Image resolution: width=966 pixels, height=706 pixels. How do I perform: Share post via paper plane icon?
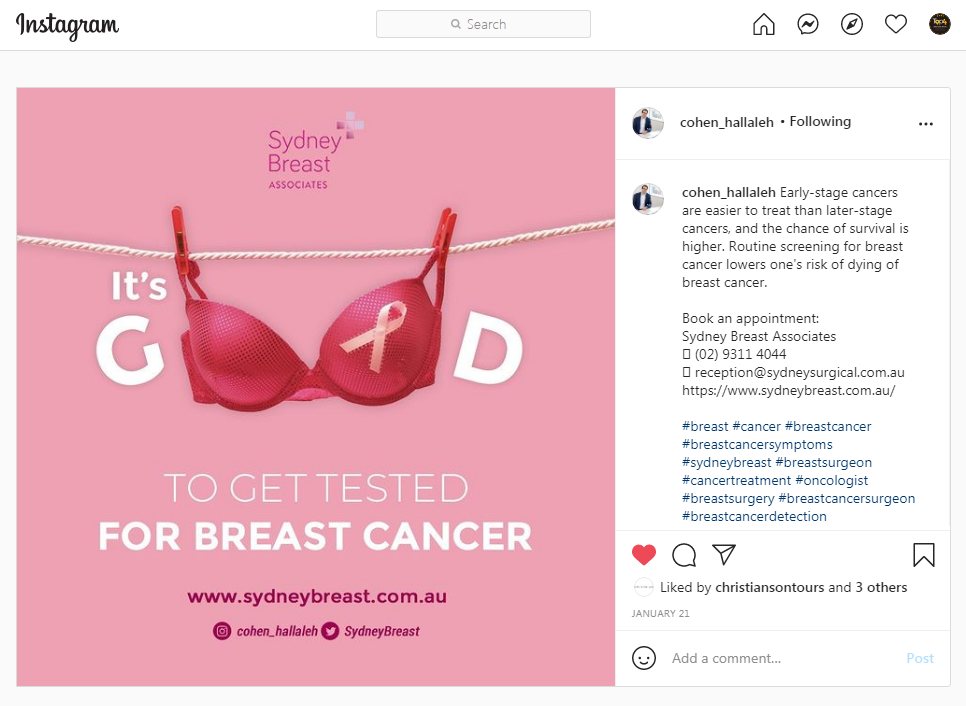[x=724, y=555]
